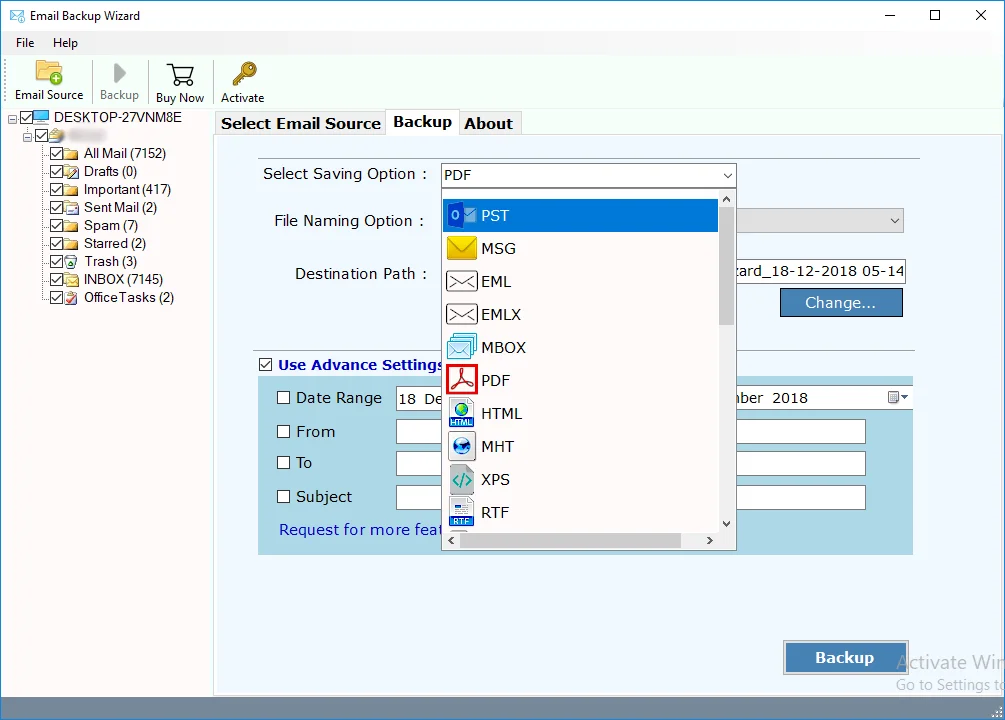Collapse the Select Saving Option dropdown
Screen dimensions: 1005x720
point(727,176)
